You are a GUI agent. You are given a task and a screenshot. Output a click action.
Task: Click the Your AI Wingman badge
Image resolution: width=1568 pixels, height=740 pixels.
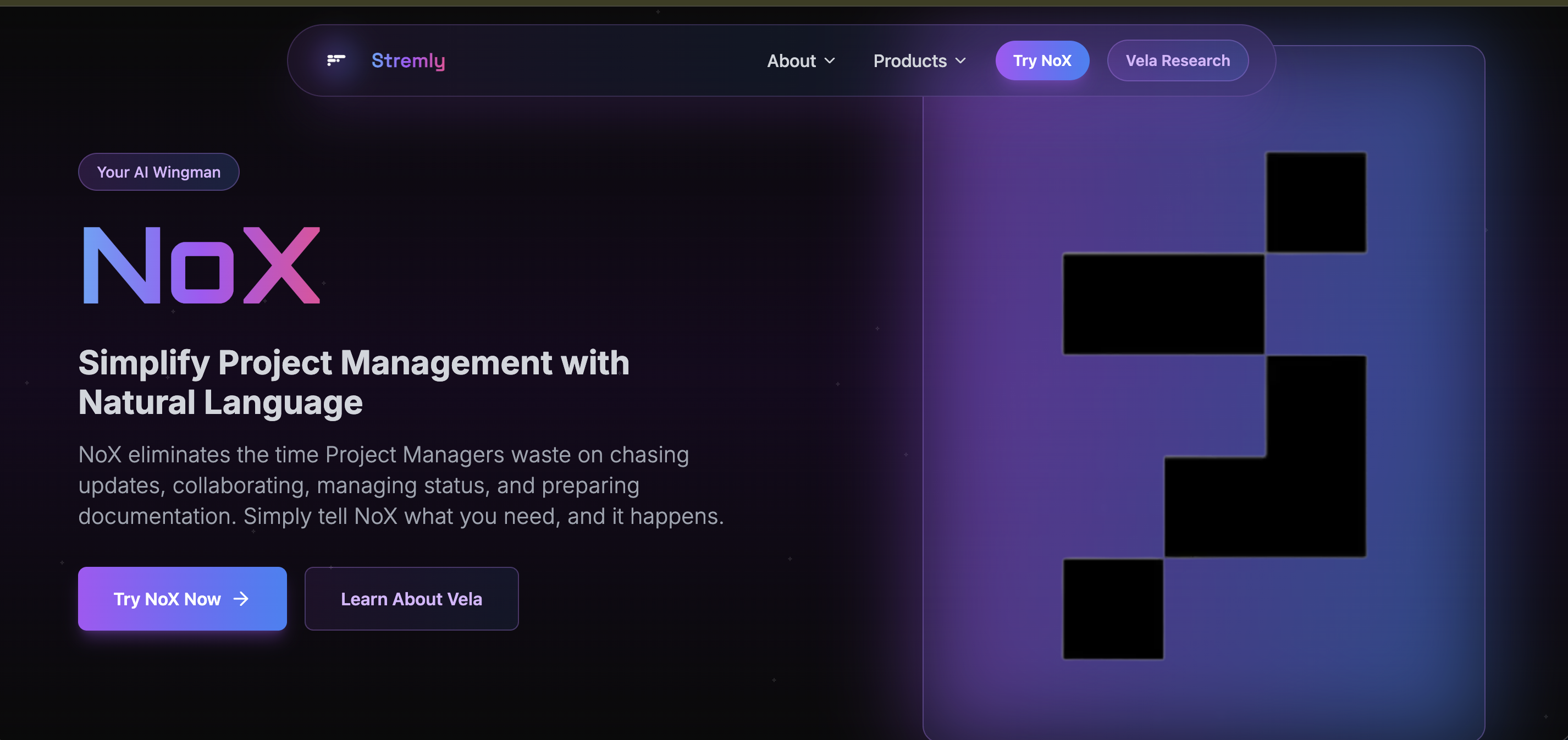pyautogui.click(x=158, y=172)
